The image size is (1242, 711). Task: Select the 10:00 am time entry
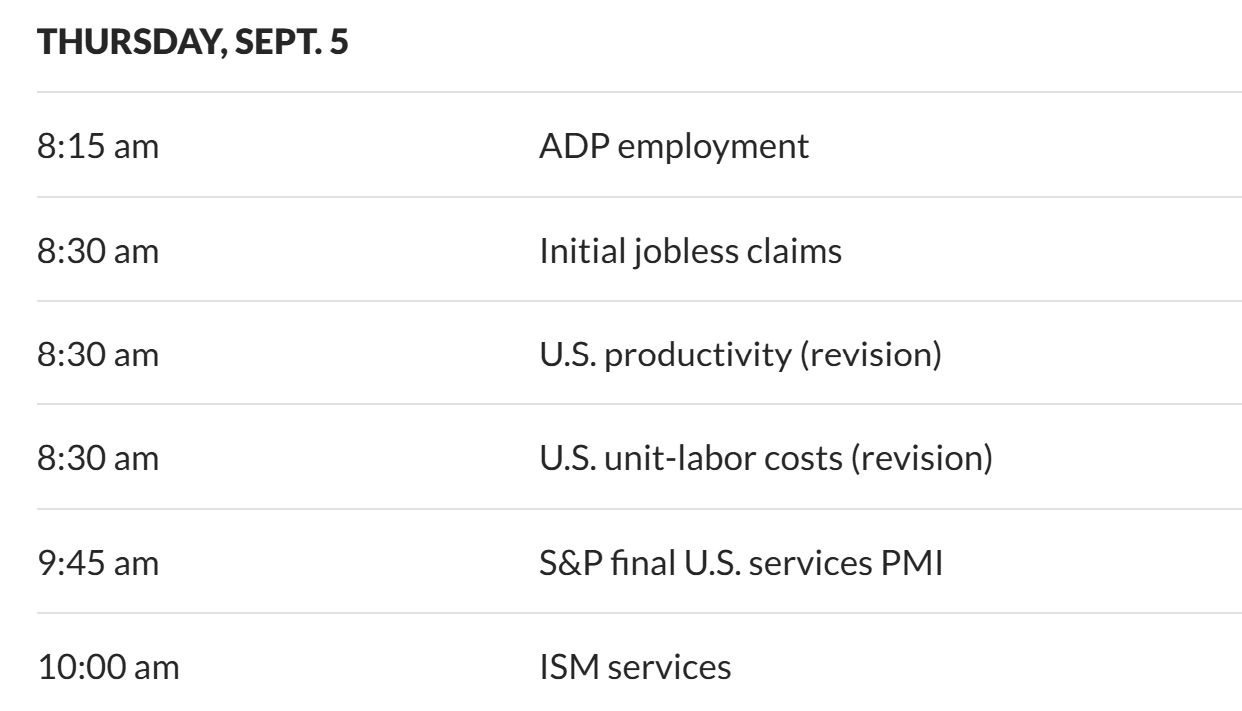click(108, 667)
